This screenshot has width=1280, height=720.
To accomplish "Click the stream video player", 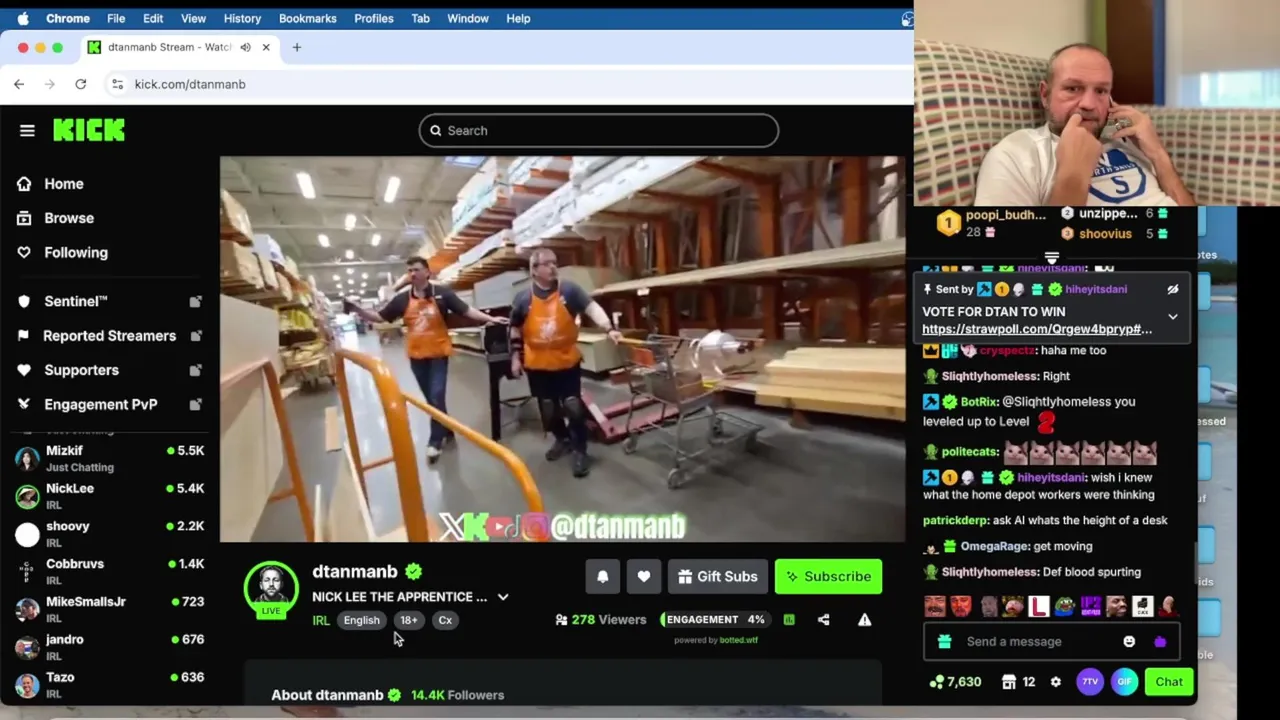I will tap(562, 348).
